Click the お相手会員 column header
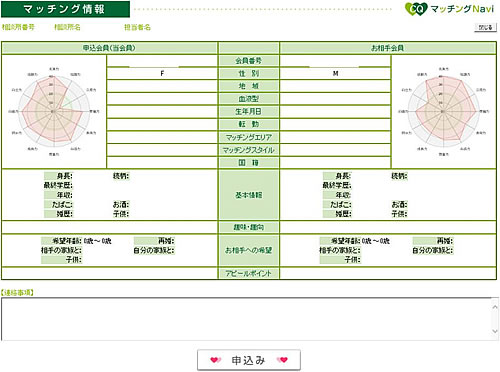The width and height of the screenshot is (500, 372). pos(388,48)
